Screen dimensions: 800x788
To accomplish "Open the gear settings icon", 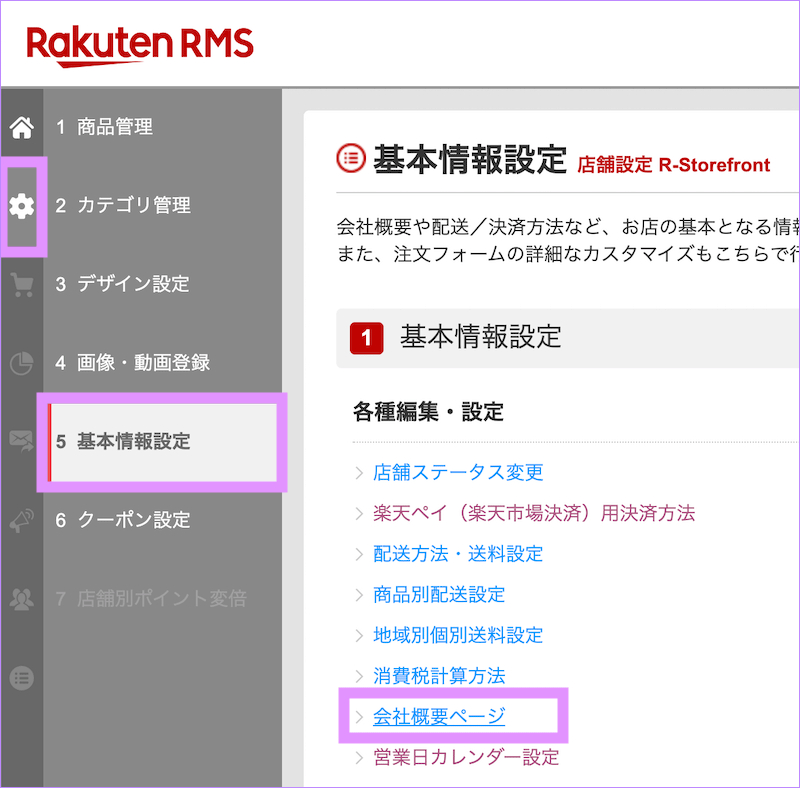I will coord(22,206).
